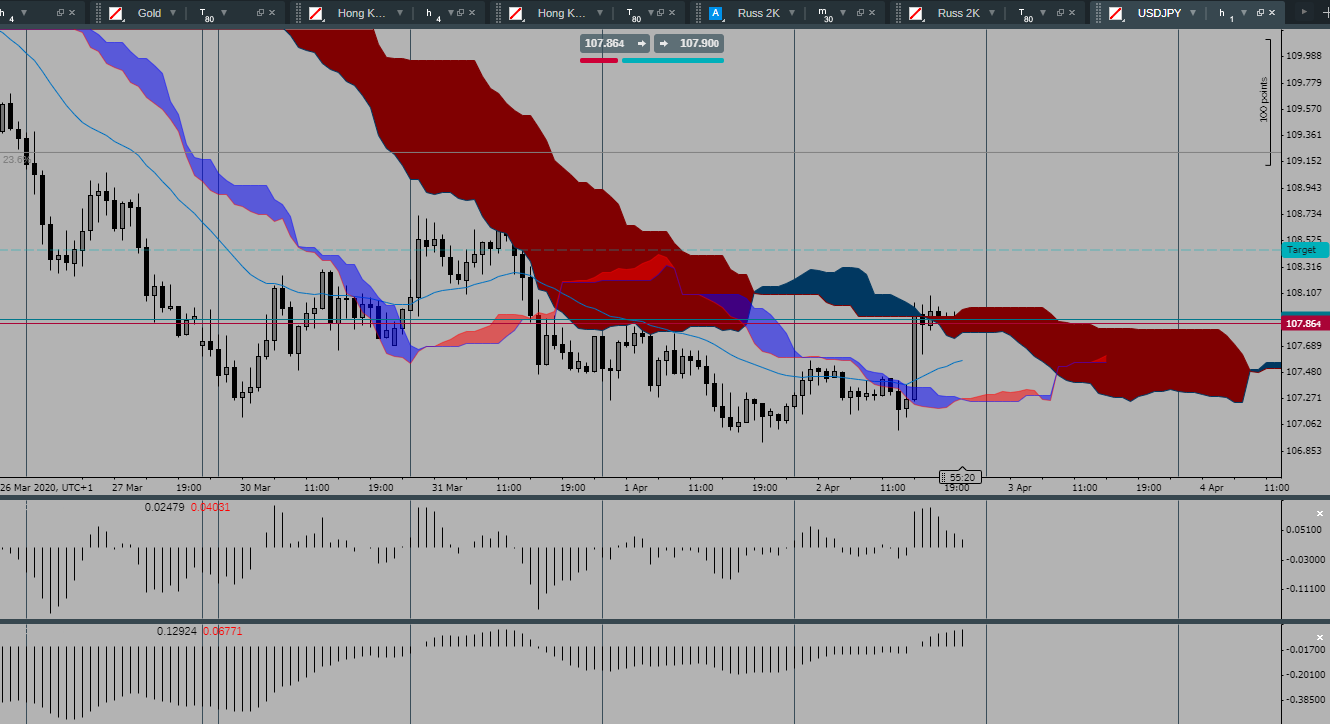
Task: Close the Gold chart tab
Action: pos(273,13)
